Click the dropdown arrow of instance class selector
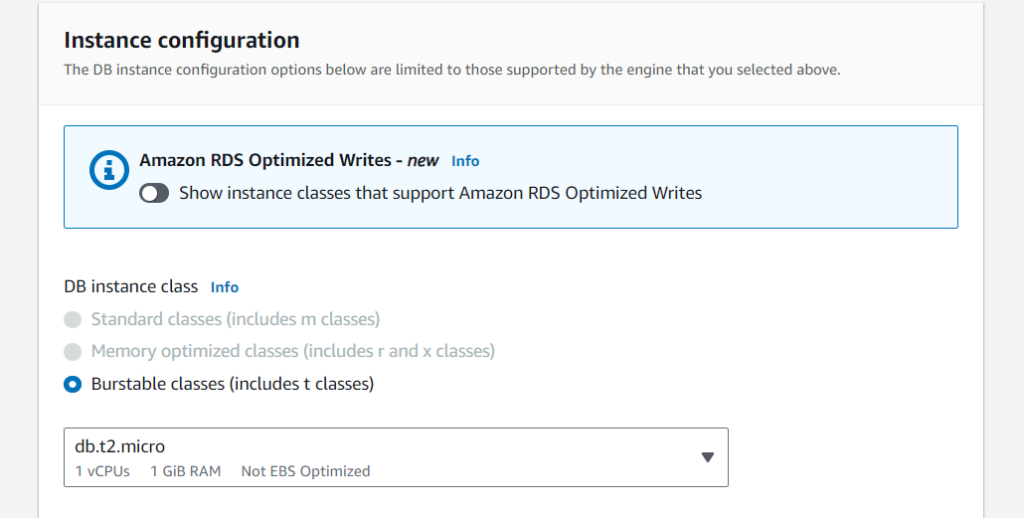The image size is (1024, 518). pos(707,457)
